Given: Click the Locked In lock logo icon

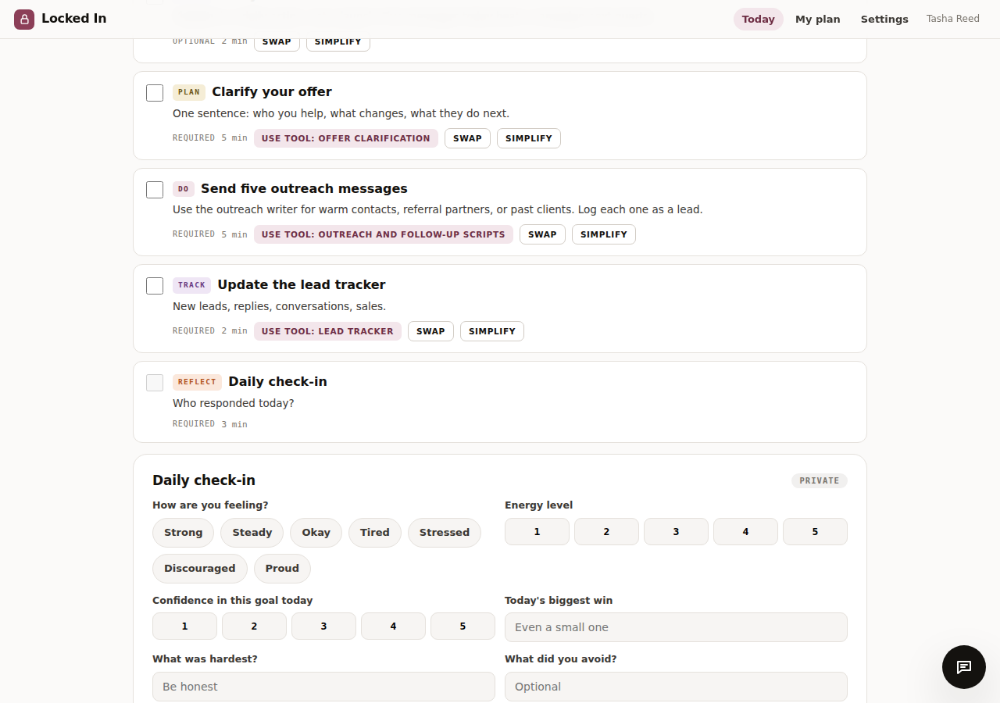Looking at the screenshot, I should click(24, 19).
